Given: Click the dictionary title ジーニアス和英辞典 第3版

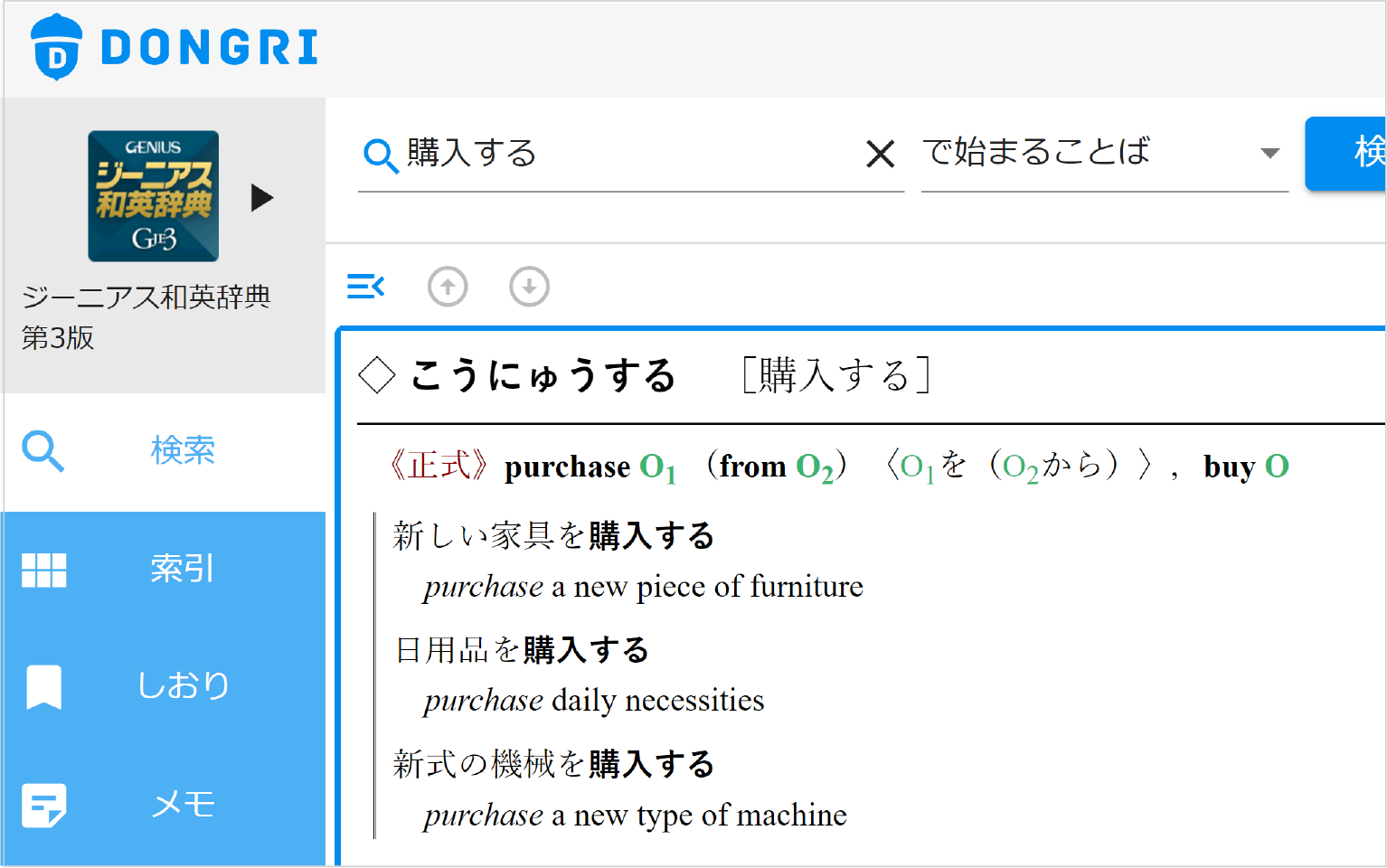Looking at the screenshot, I should tap(146, 317).
